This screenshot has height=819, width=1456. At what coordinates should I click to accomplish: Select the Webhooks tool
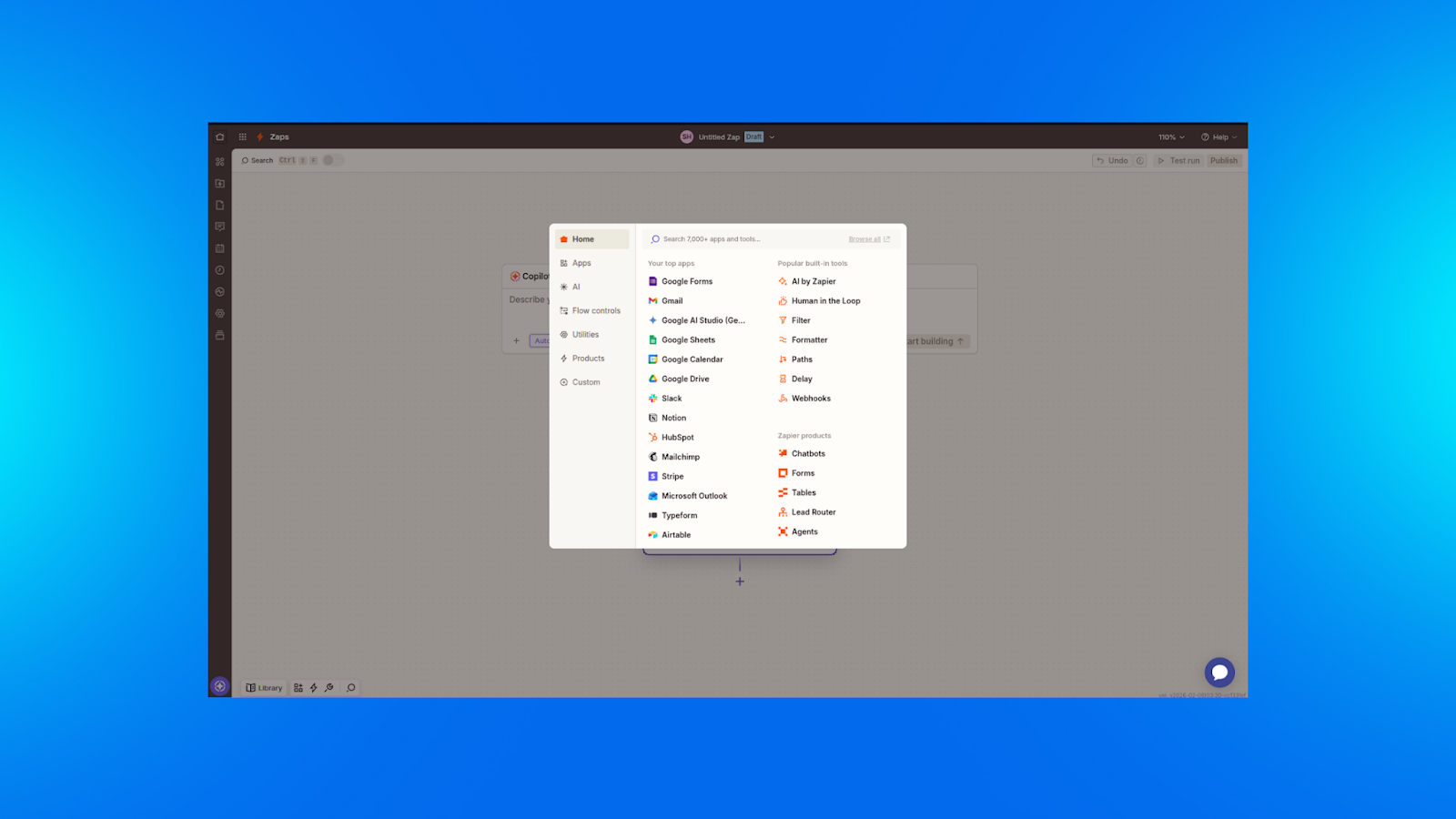pos(810,399)
